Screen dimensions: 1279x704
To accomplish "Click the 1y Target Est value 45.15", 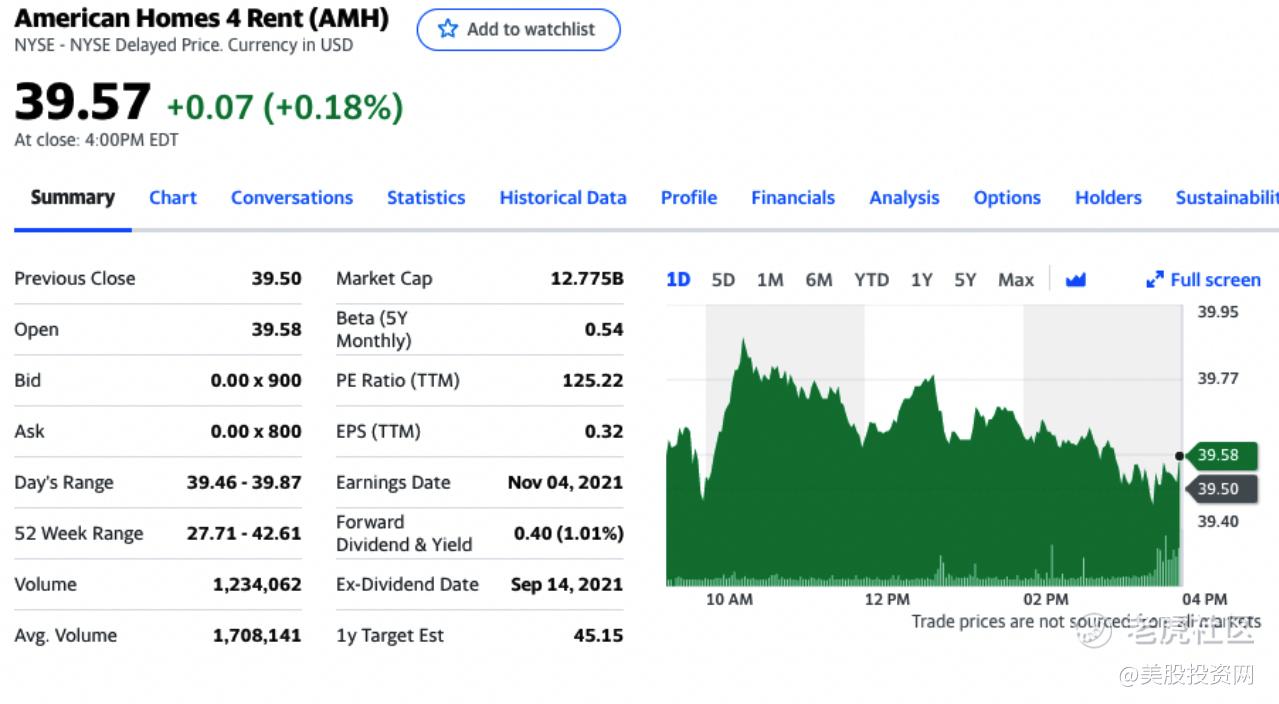I will [x=598, y=636].
